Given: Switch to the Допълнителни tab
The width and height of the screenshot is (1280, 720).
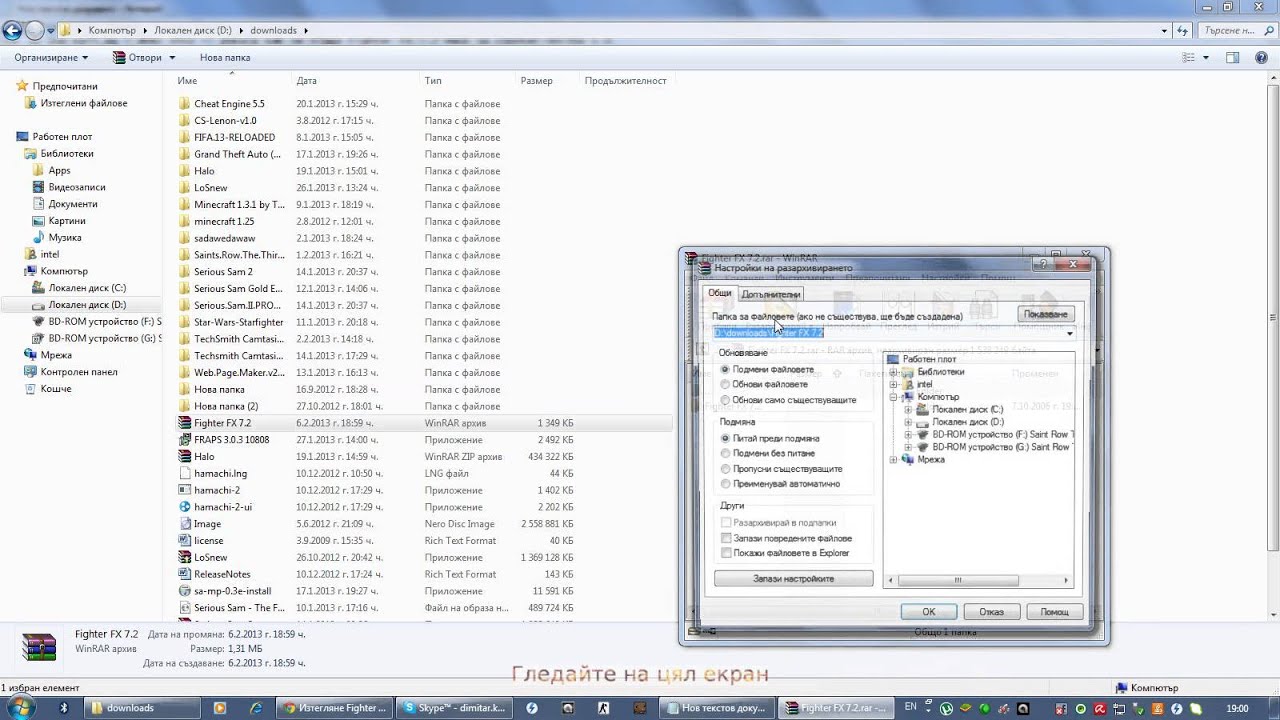Looking at the screenshot, I should (x=771, y=295).
